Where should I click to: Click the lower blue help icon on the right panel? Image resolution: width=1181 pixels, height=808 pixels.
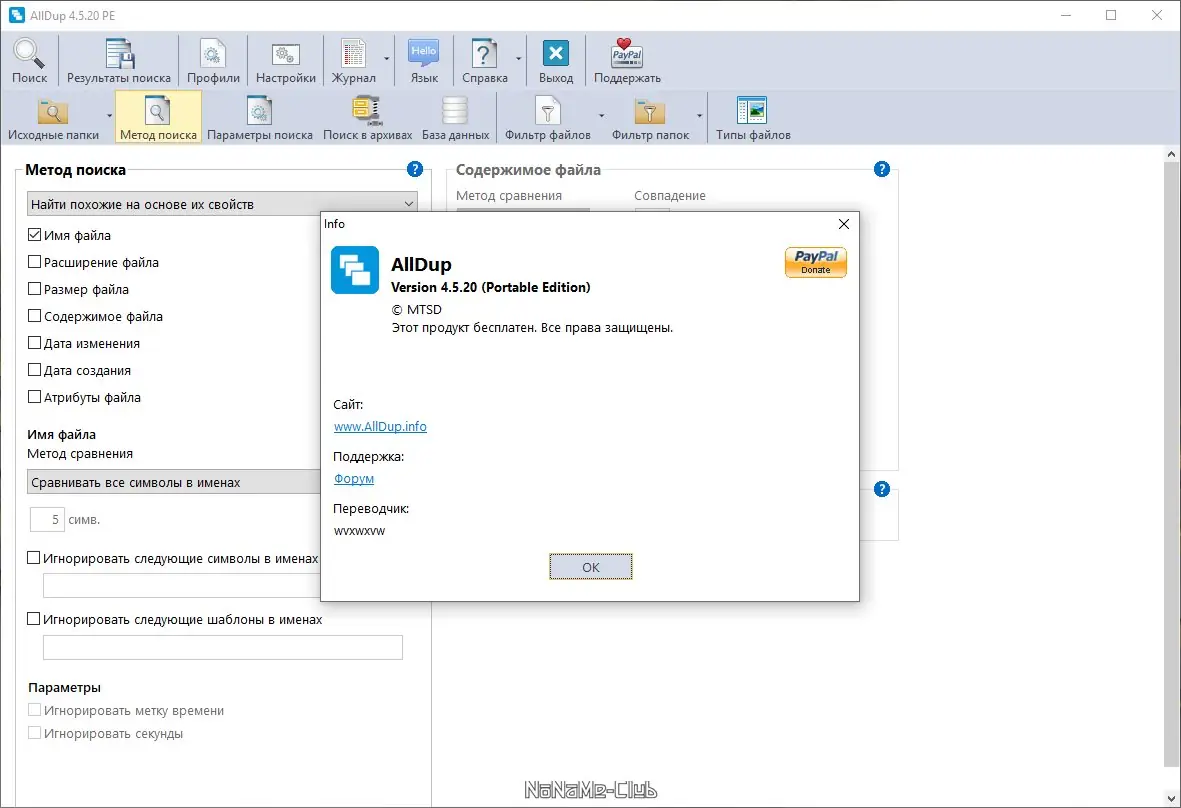(881, 489)
